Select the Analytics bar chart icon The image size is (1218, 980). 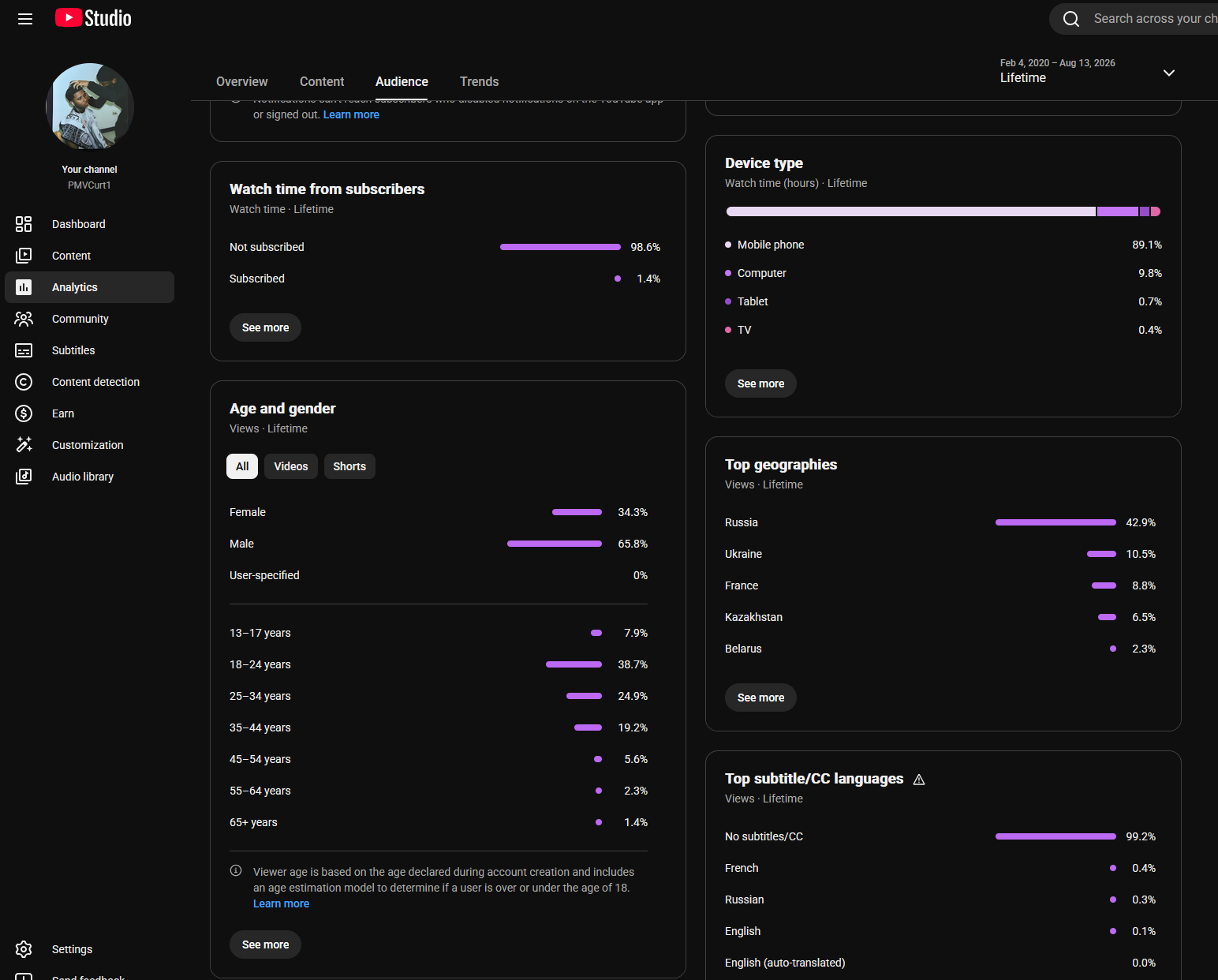(24, 287)
